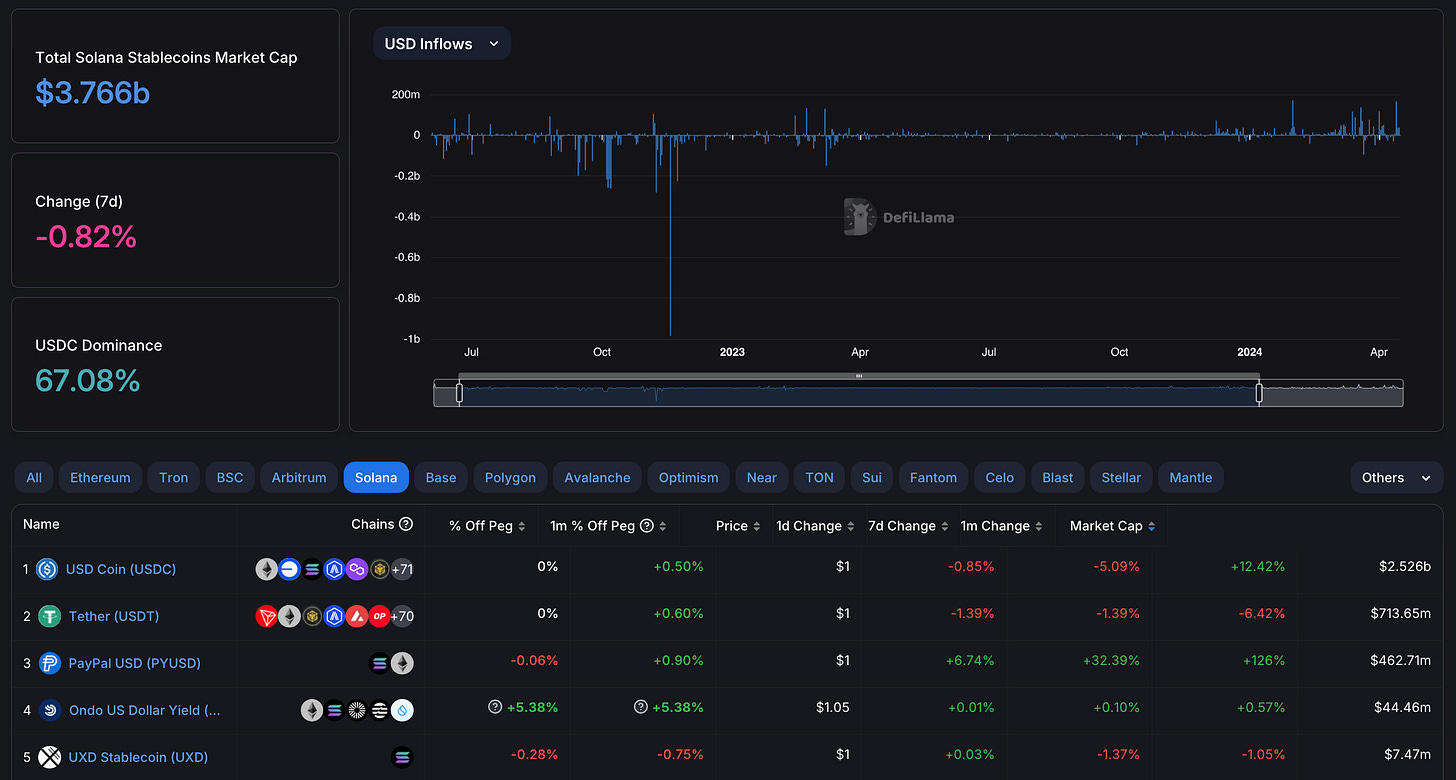Screen dimensions: 1456x780
Task: Click the Polygon chain icon in USDC row
Action: [357, 569]
